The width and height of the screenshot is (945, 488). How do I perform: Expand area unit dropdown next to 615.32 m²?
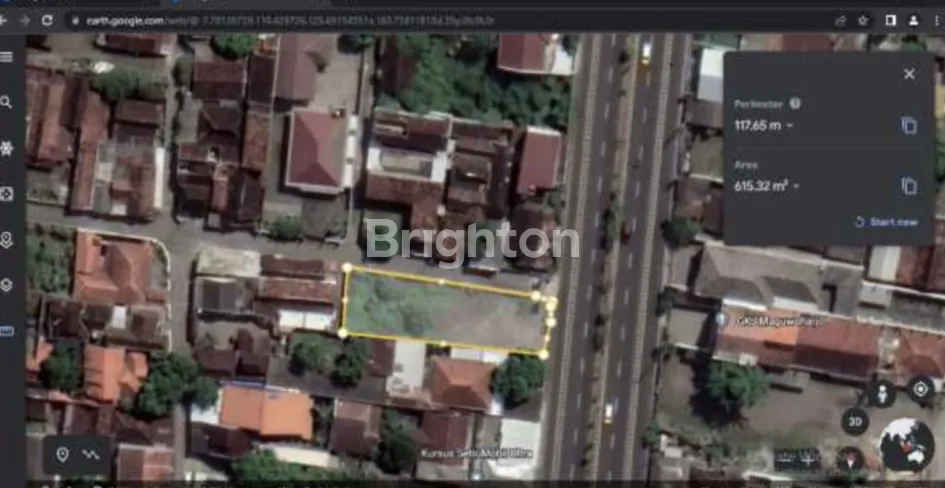tap(795, 187)
